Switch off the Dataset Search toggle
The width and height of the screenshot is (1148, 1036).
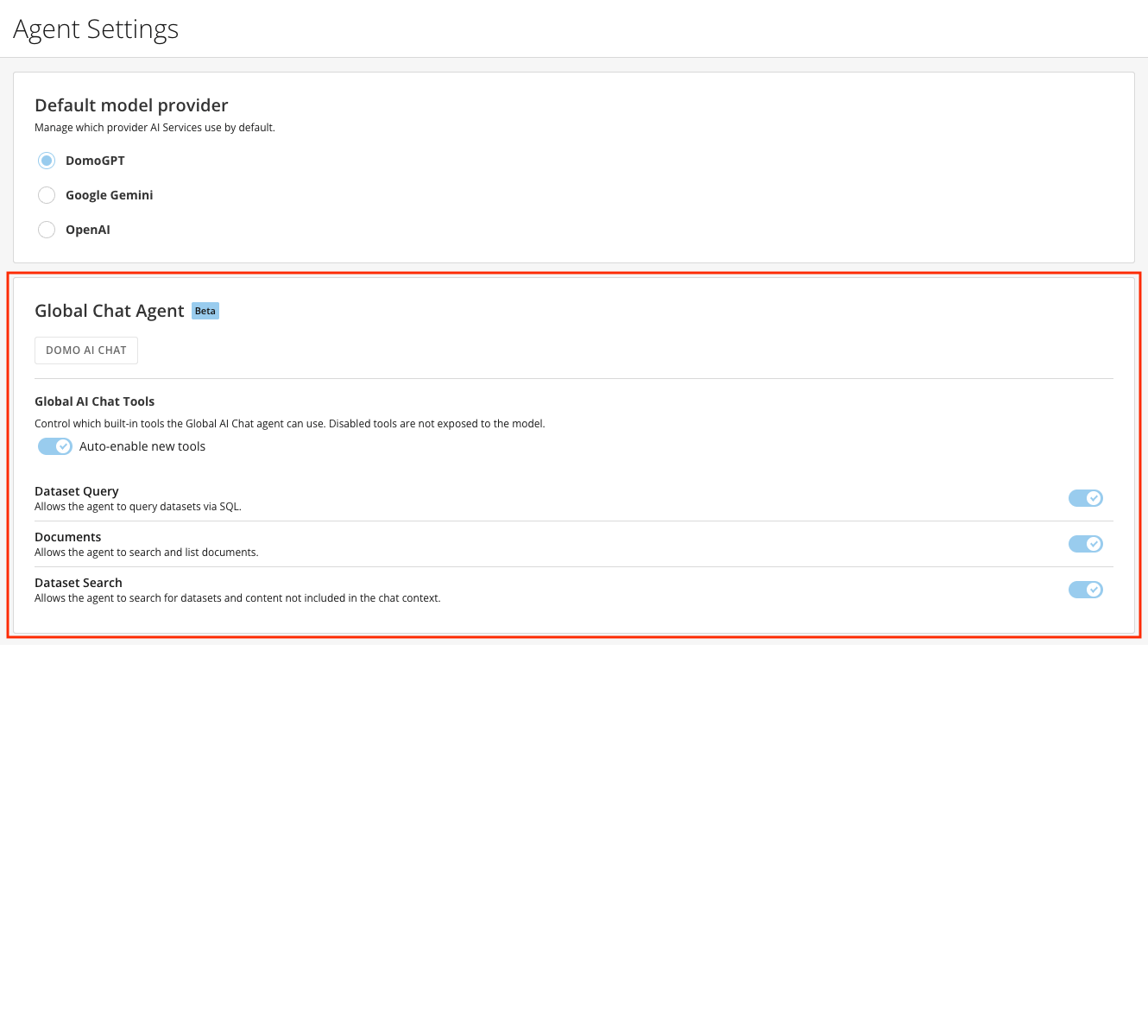point(1086,590)
